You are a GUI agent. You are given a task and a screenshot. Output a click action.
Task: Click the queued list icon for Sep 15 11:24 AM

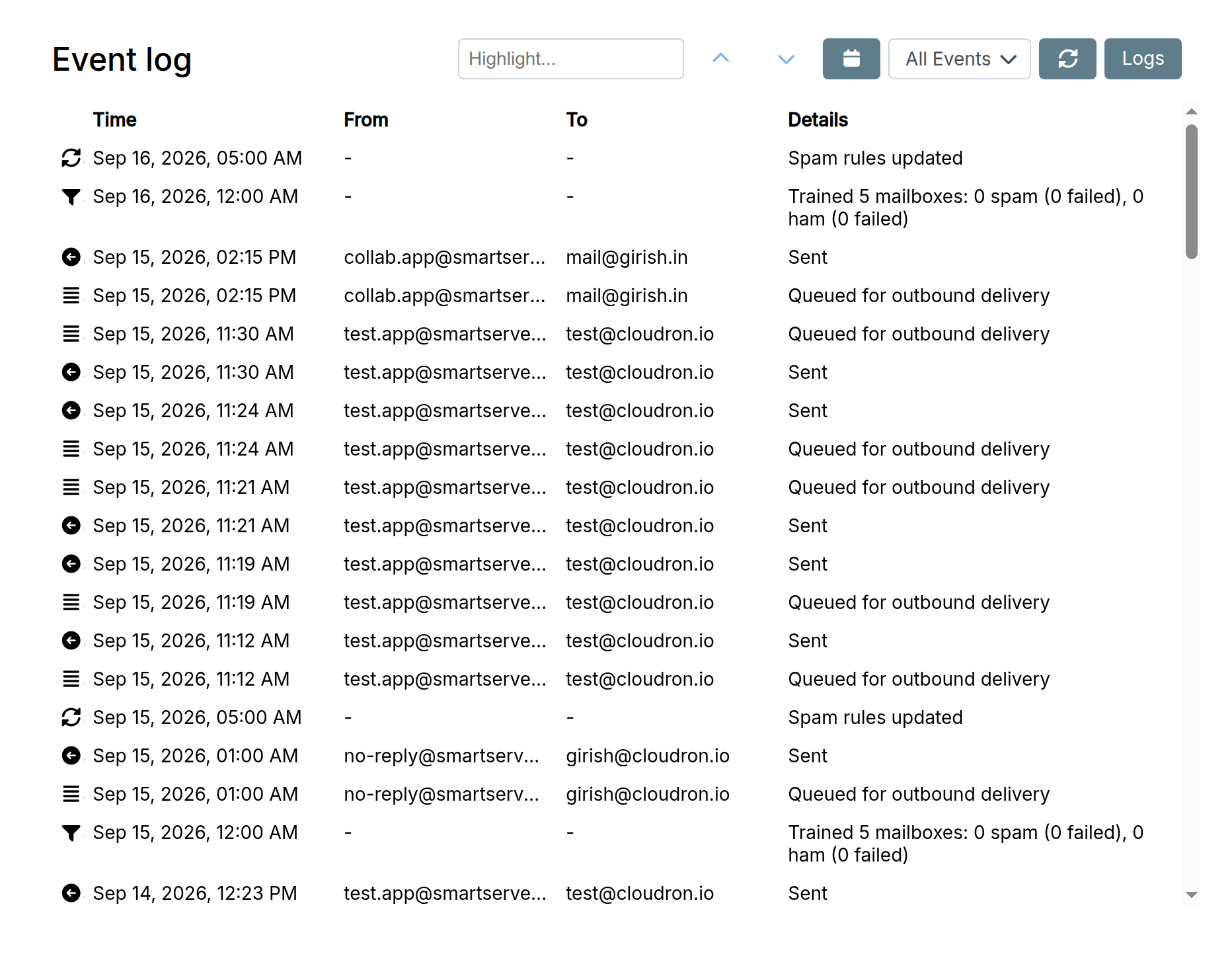[71, 449]
